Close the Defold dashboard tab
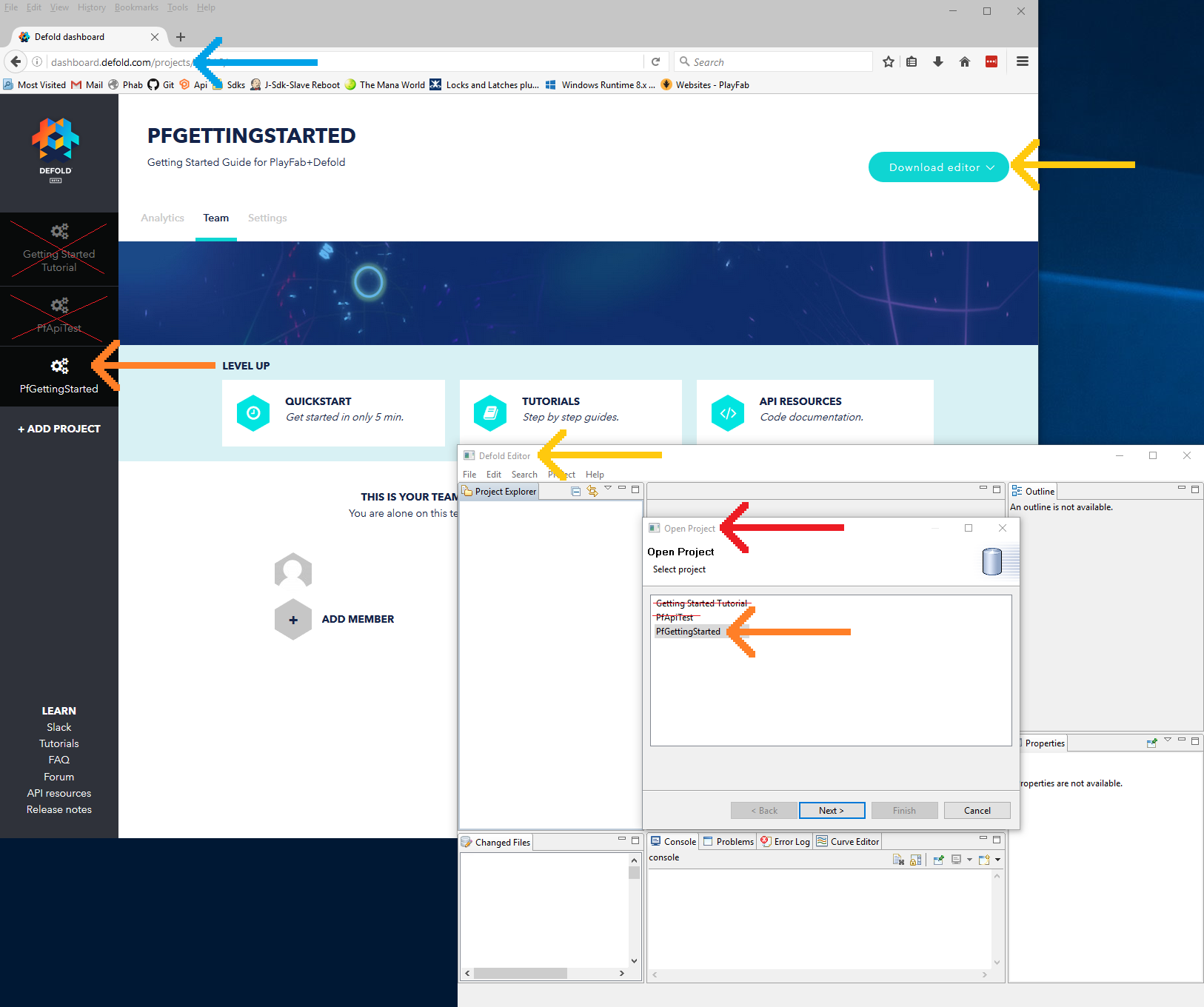Image resolution: width=1204 pixels, height=1007 pixels. (x=155, y=37)
